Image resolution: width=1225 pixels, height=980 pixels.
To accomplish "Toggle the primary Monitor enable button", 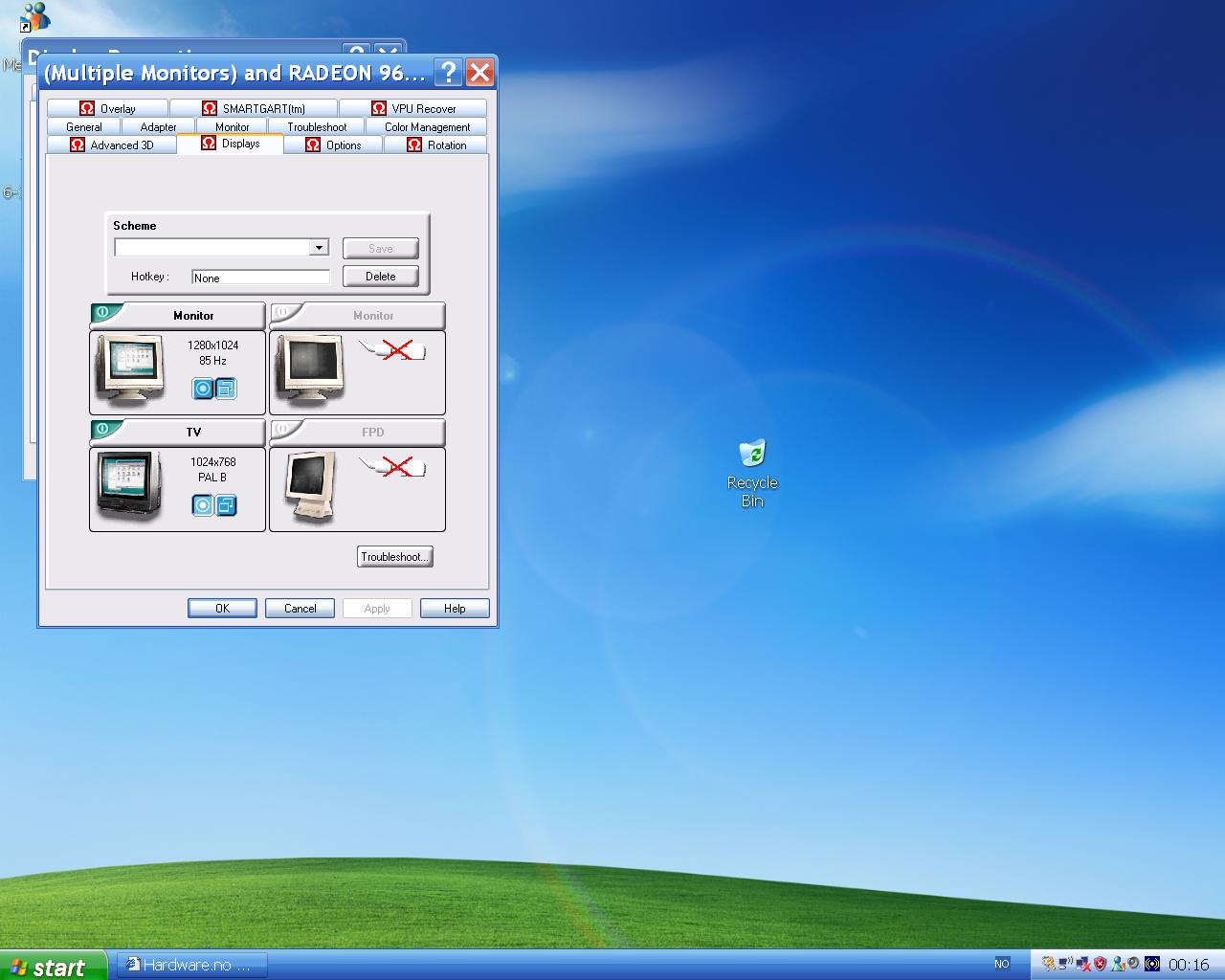I will (102, 312).
